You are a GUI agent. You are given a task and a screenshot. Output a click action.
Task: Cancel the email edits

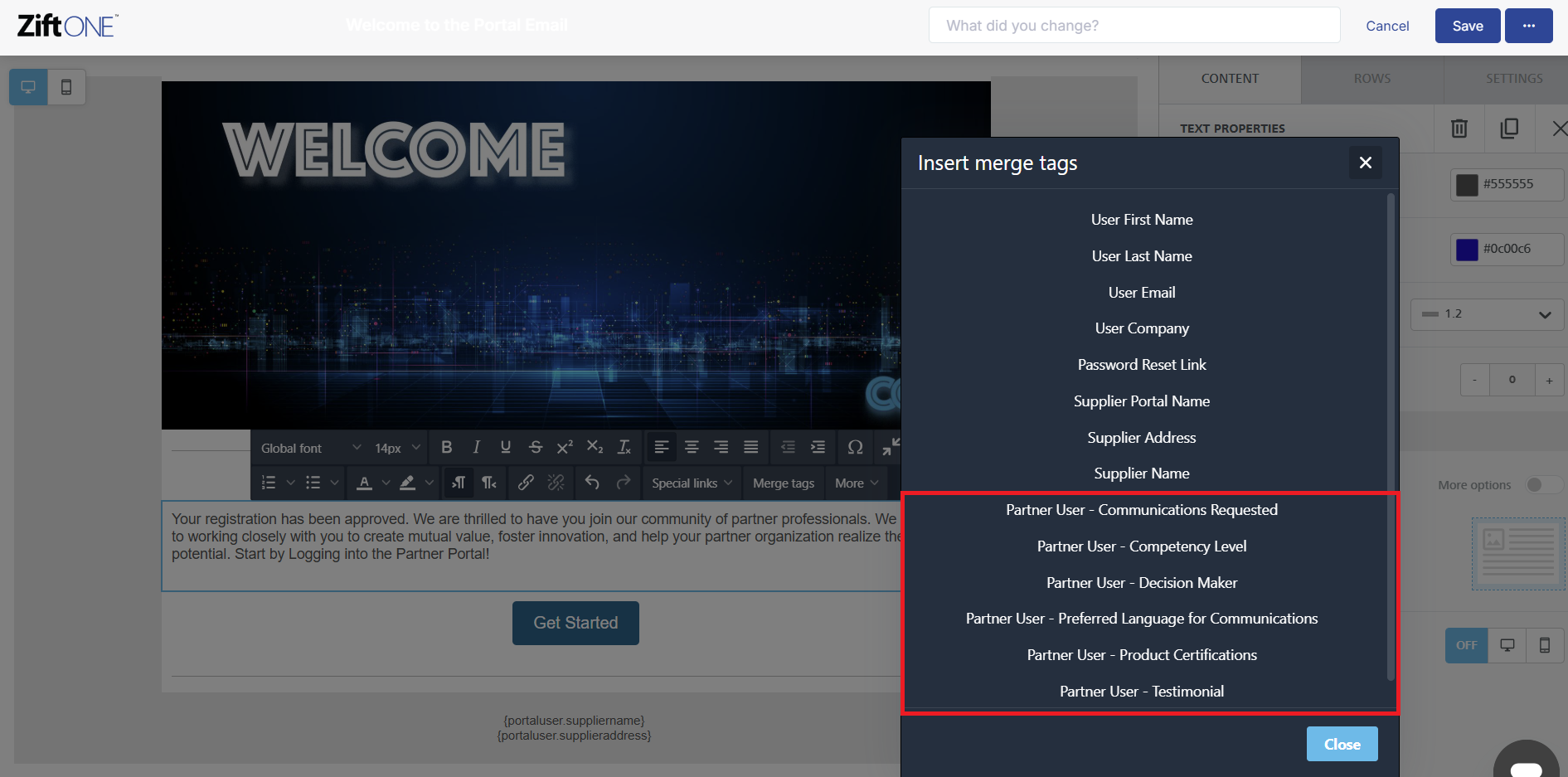(x=1387, y=26)
